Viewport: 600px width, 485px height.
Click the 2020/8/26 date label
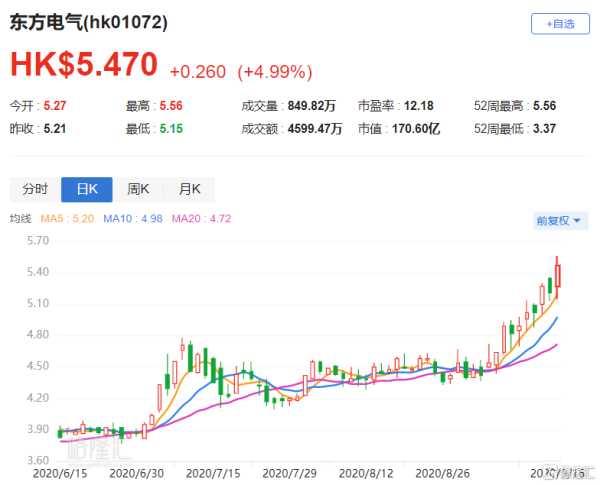point(443,474)
